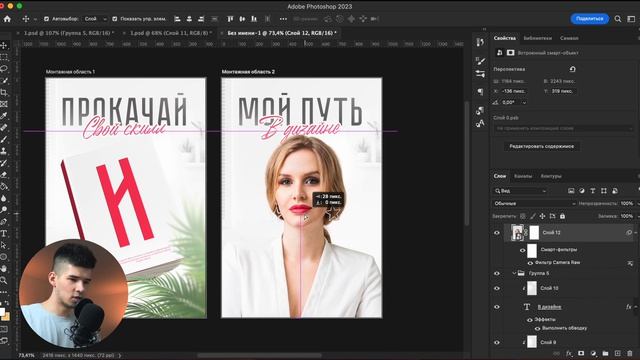Viewport: 640px width, 360px height.
Task: Filter layers by smart object icon
Action: [x=615, y=191]
